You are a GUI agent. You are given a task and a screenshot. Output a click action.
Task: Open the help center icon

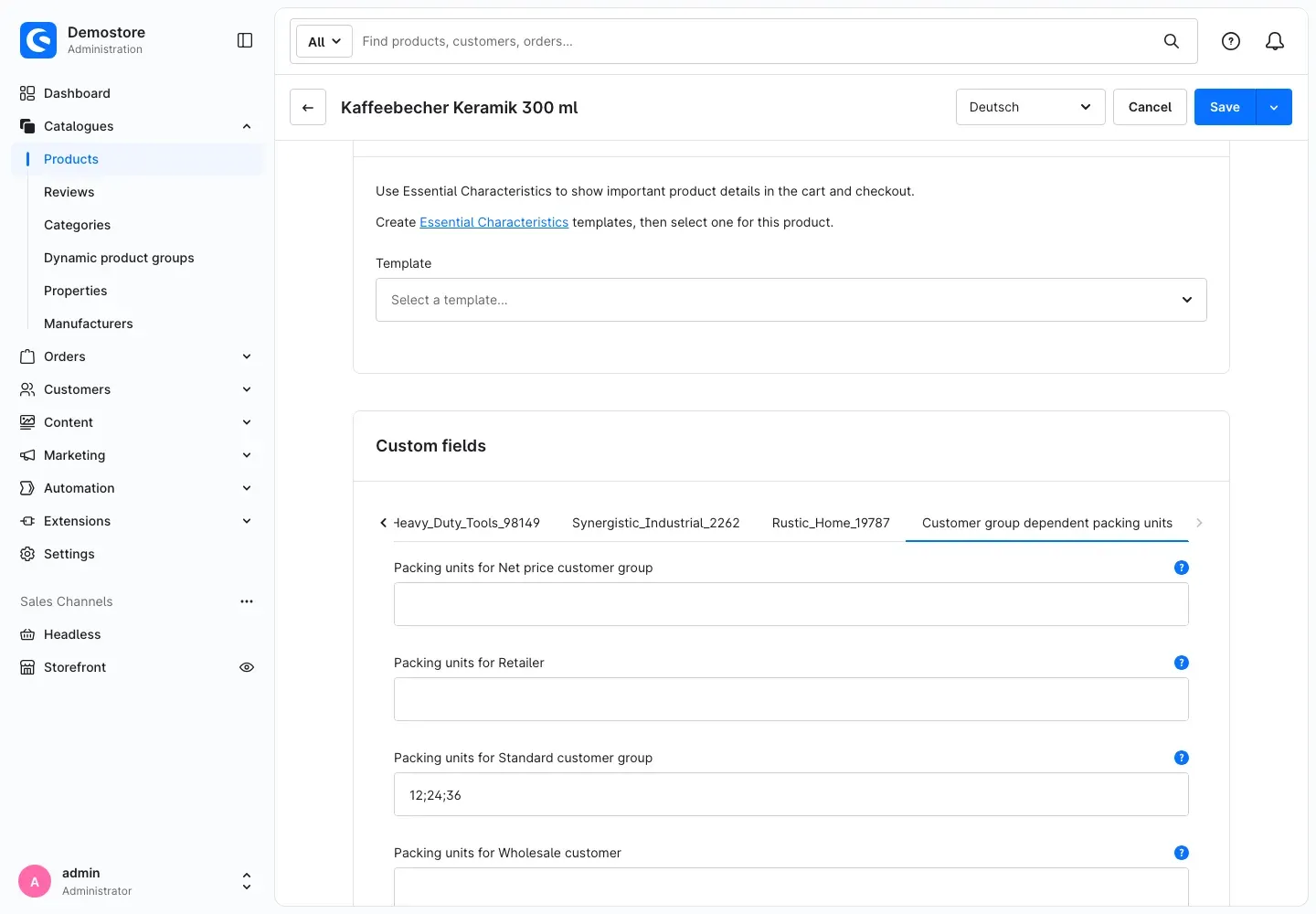click(x=1231, y=41)
